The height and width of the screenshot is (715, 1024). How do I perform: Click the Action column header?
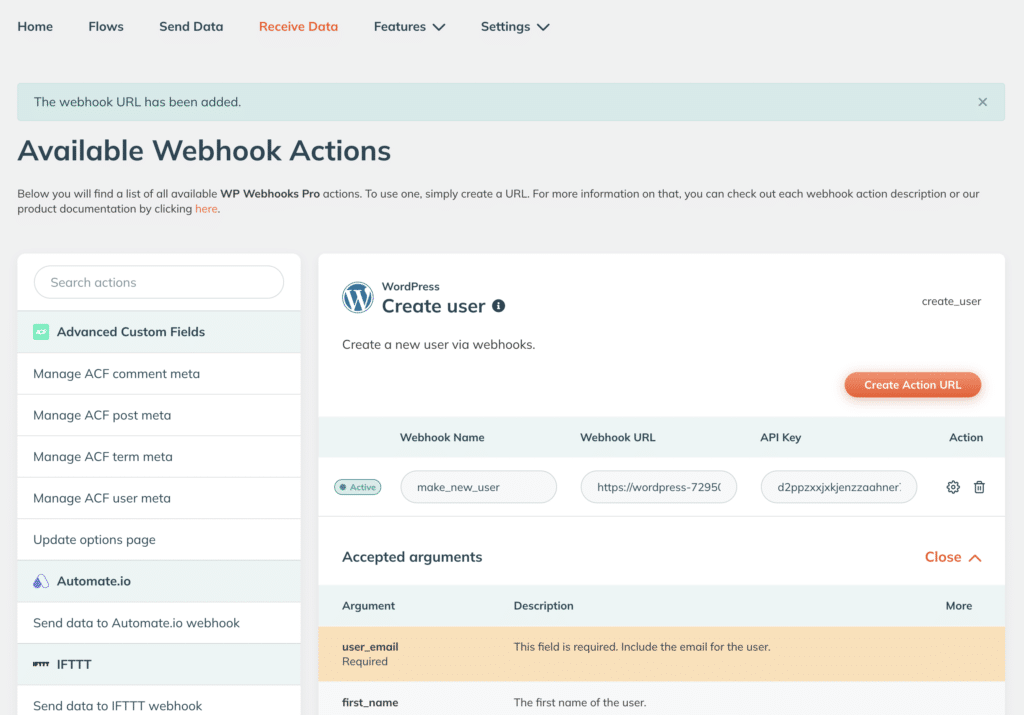(x=966, y=437)
